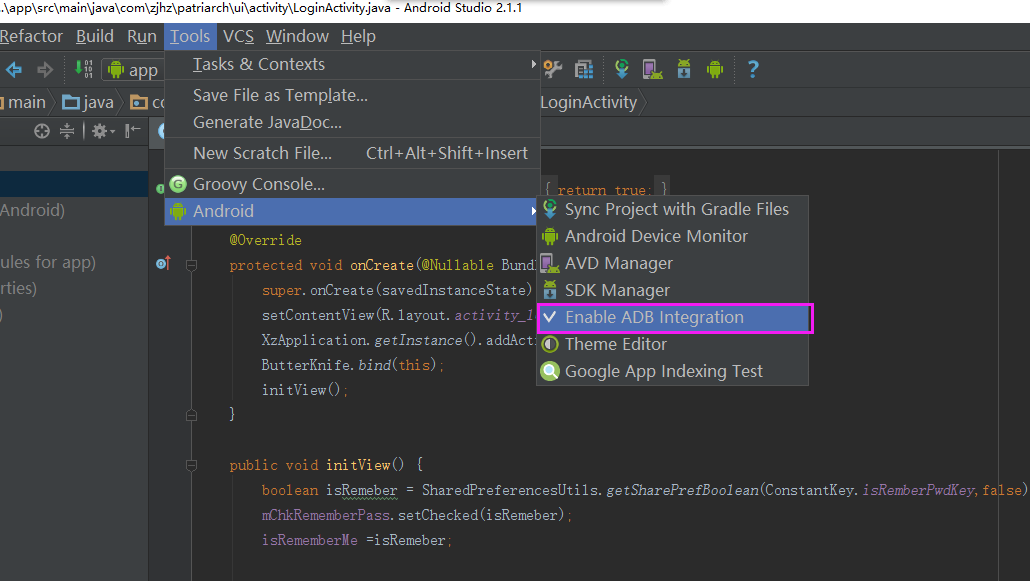Select the Android item in Tools menu
1030x581 pixels.
pos(352,211)
